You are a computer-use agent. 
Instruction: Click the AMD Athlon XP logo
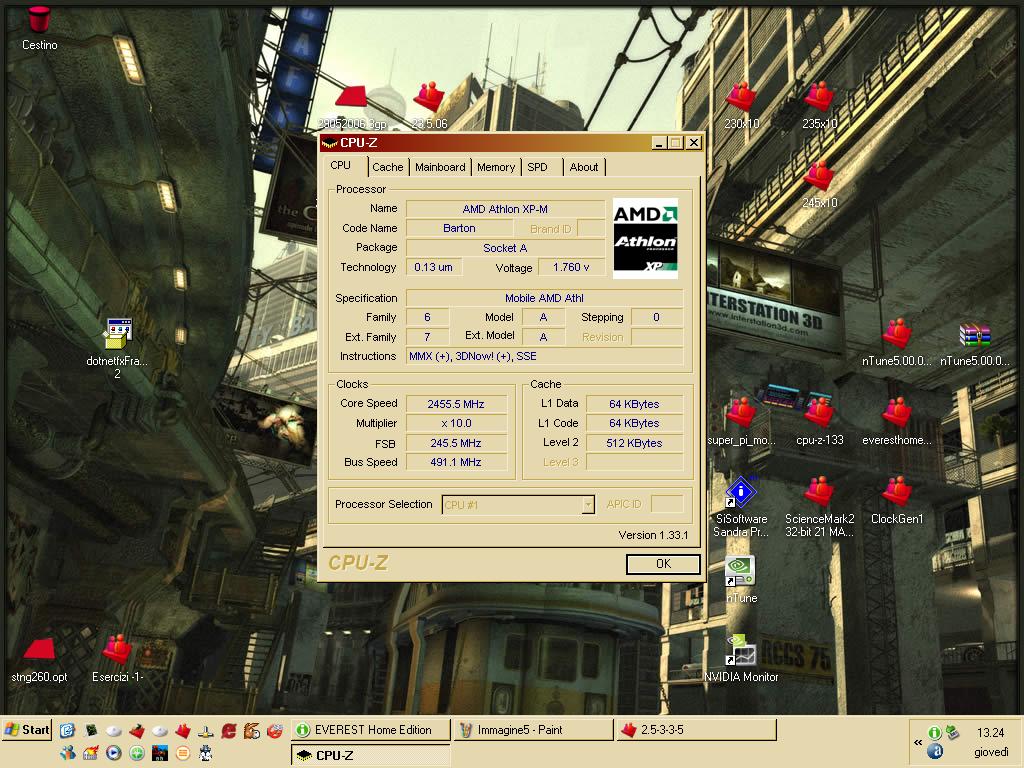click(x=645, y=238)
